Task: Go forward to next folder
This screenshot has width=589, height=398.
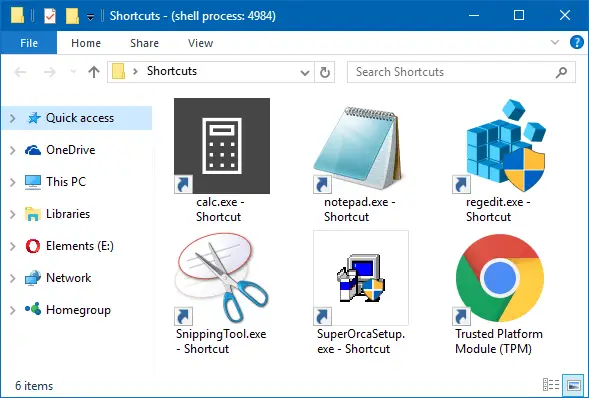Action: 50,72
